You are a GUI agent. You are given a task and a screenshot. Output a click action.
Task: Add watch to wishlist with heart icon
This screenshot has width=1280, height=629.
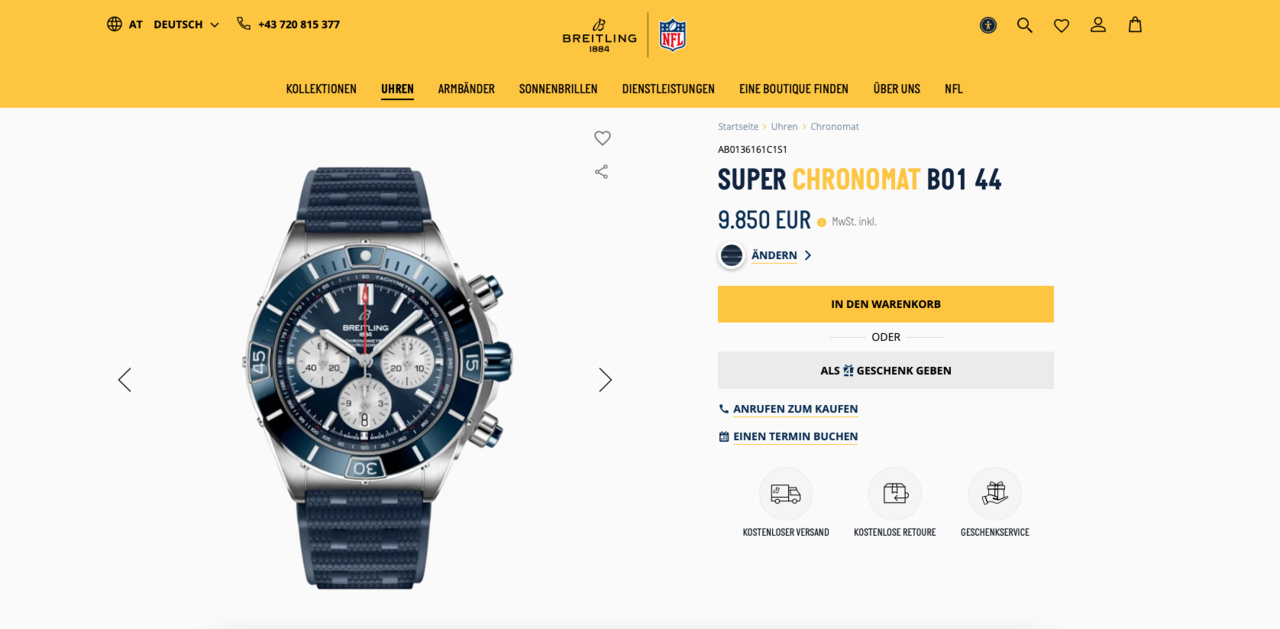point(602,138)
